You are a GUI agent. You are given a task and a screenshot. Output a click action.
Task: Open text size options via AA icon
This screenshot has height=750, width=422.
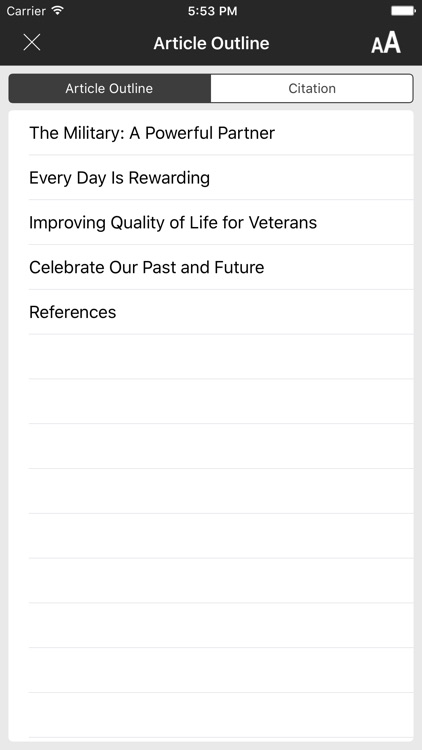(x=386, y=43)
